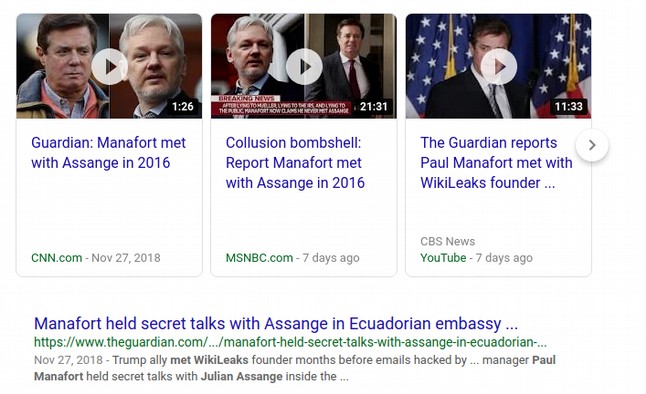
Task: Click the CNN.com source label
Action: [56, 258]
